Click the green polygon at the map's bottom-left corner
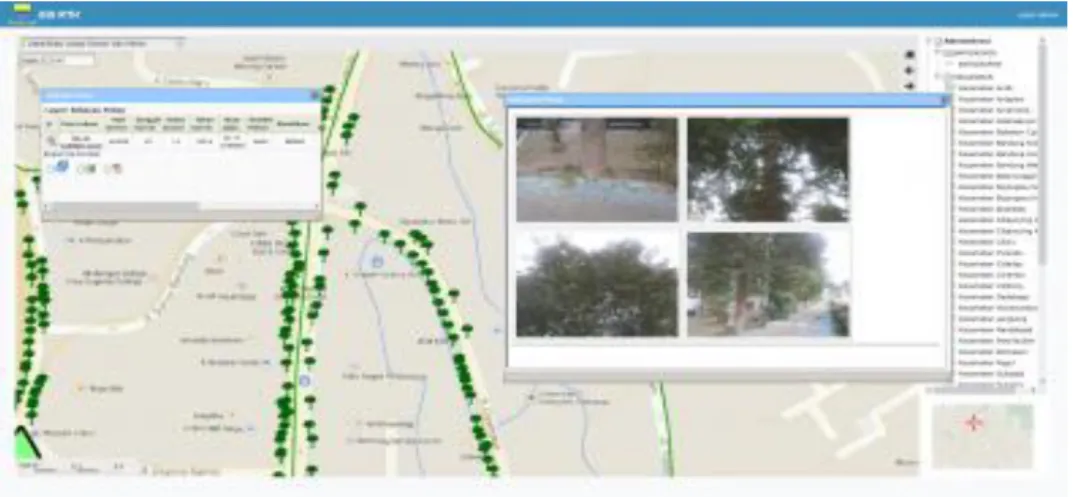 coord(26,444)
